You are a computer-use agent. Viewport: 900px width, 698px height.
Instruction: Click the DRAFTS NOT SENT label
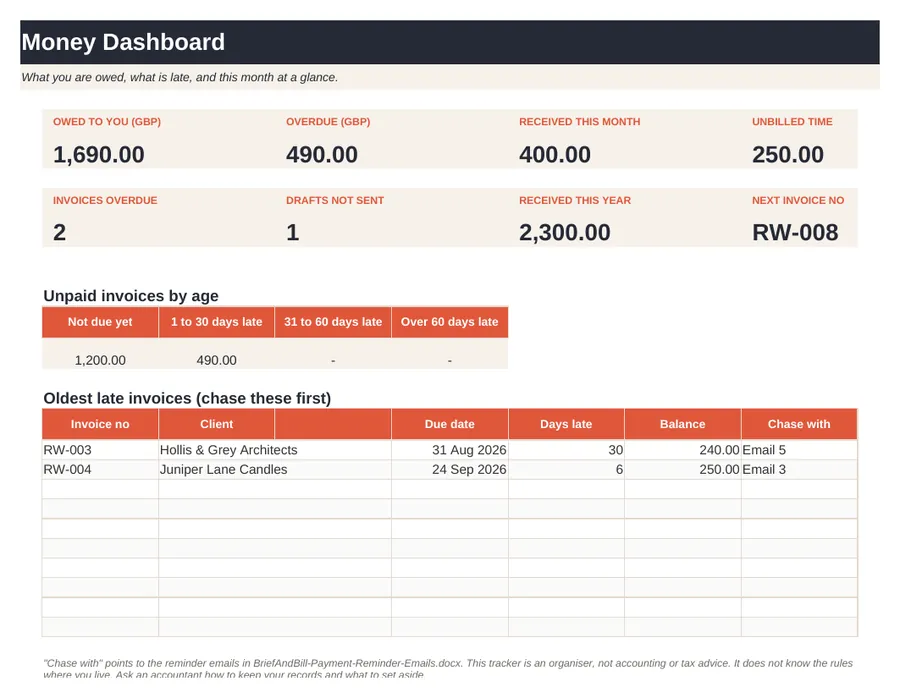click(335, 200)
